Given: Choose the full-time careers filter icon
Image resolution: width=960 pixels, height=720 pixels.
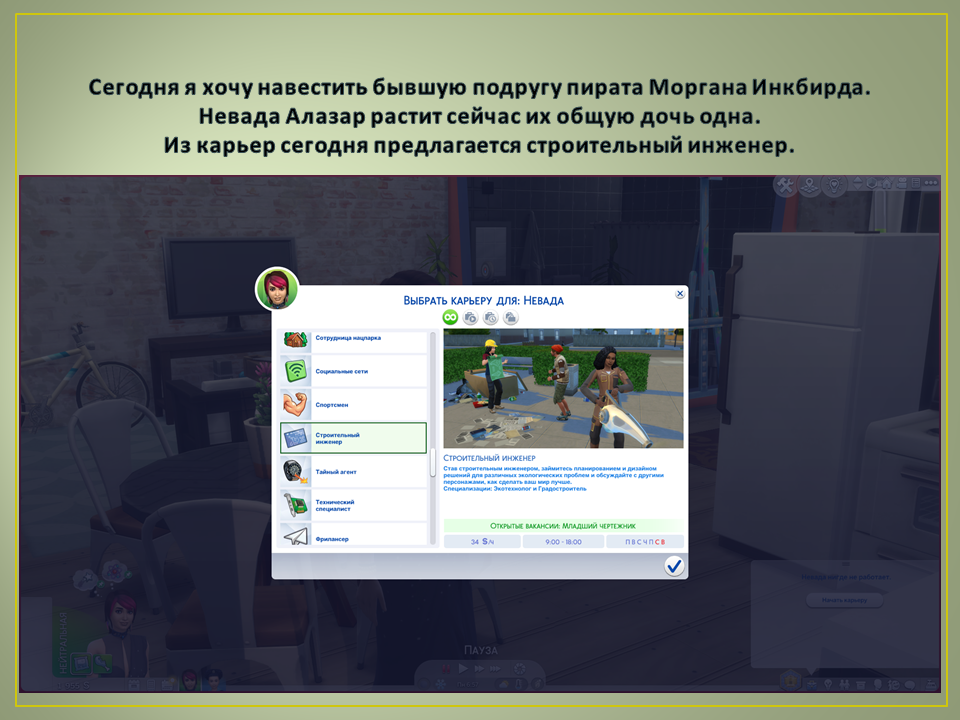Looking at the screenshot, I should pyautogui.click(x=470, y=317).
